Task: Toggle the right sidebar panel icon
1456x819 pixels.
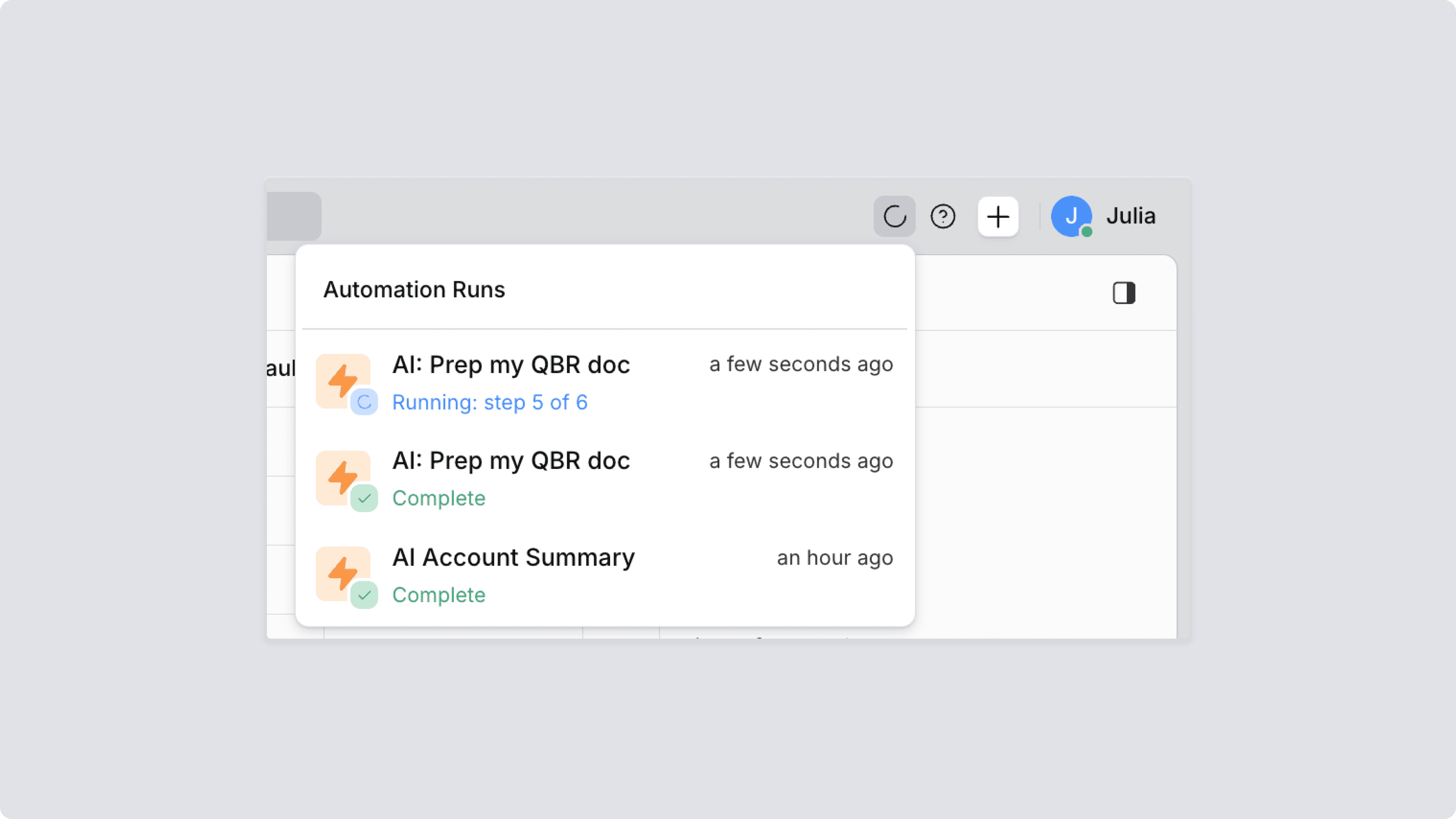Action: [1123, 293]
